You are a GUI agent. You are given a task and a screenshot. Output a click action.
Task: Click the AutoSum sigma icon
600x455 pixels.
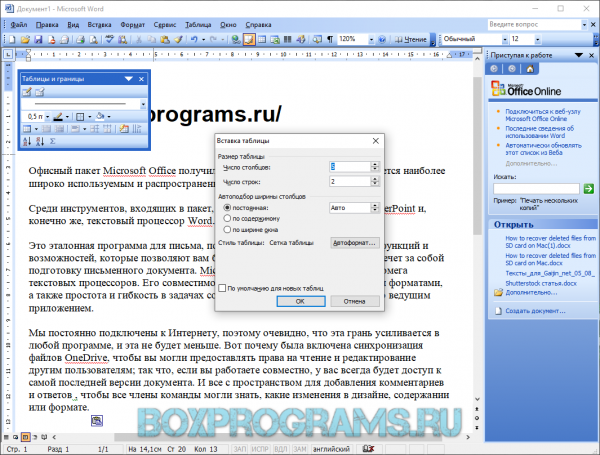pos(53,141)
